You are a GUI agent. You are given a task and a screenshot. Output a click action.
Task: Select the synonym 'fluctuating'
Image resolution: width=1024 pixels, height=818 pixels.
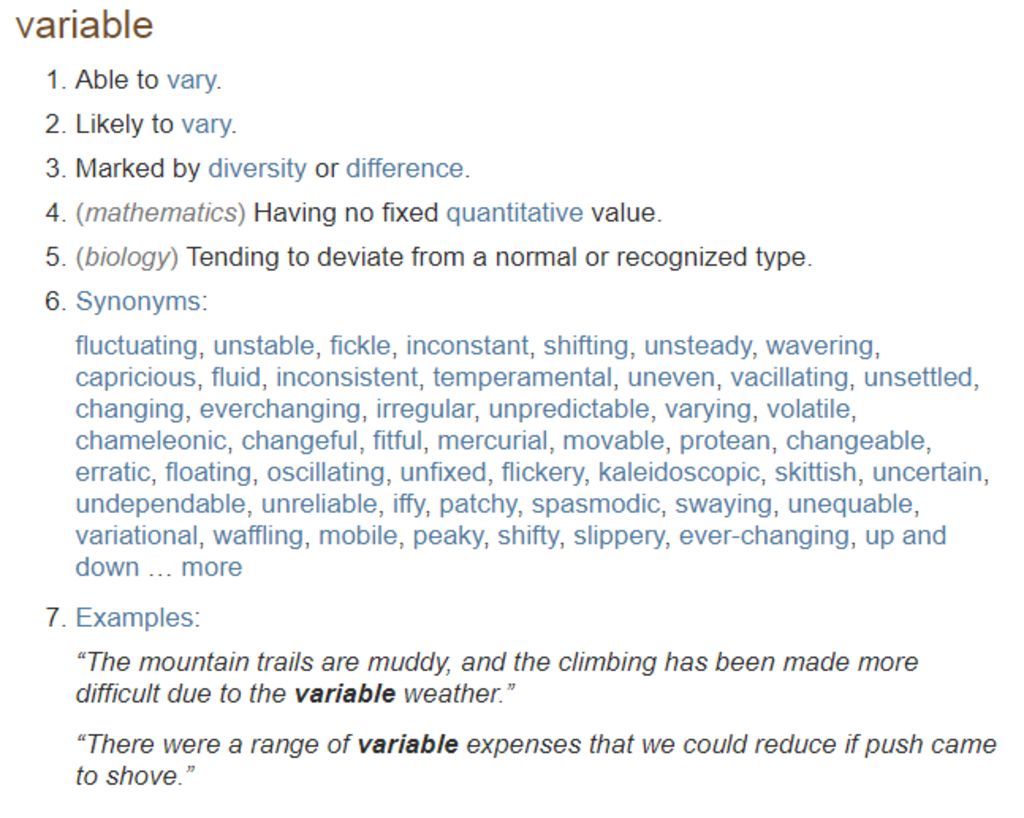tap(136, 346)
